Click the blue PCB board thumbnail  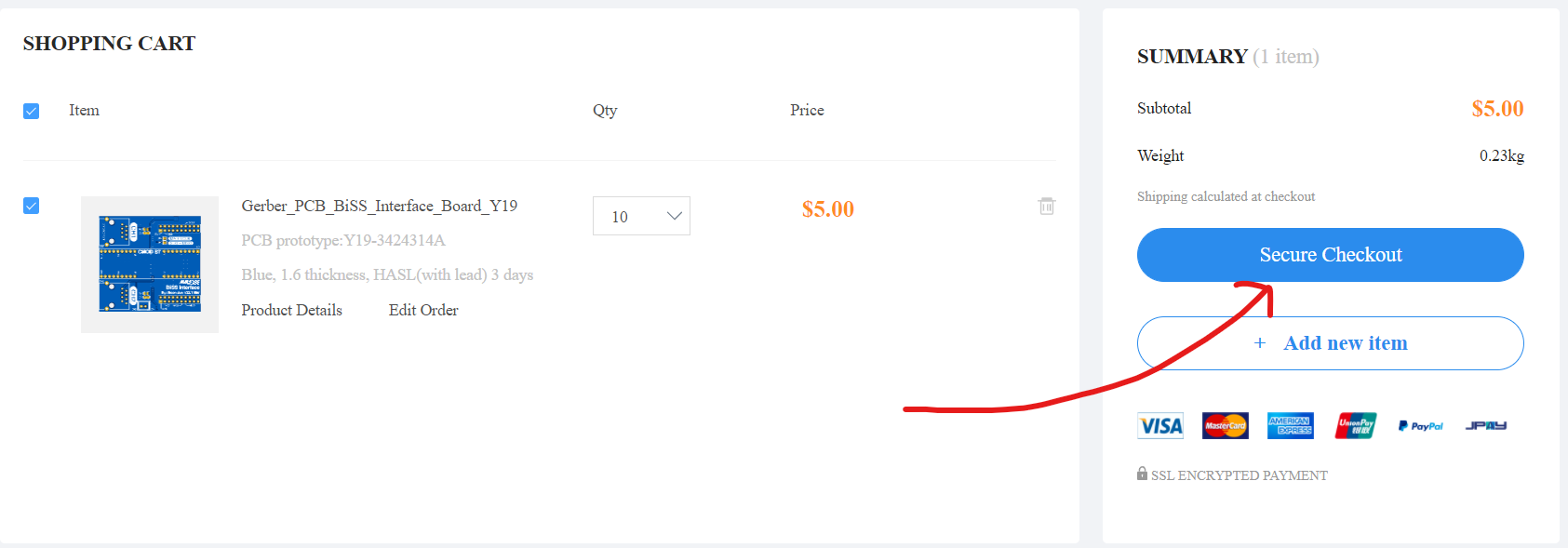point(150,264)
